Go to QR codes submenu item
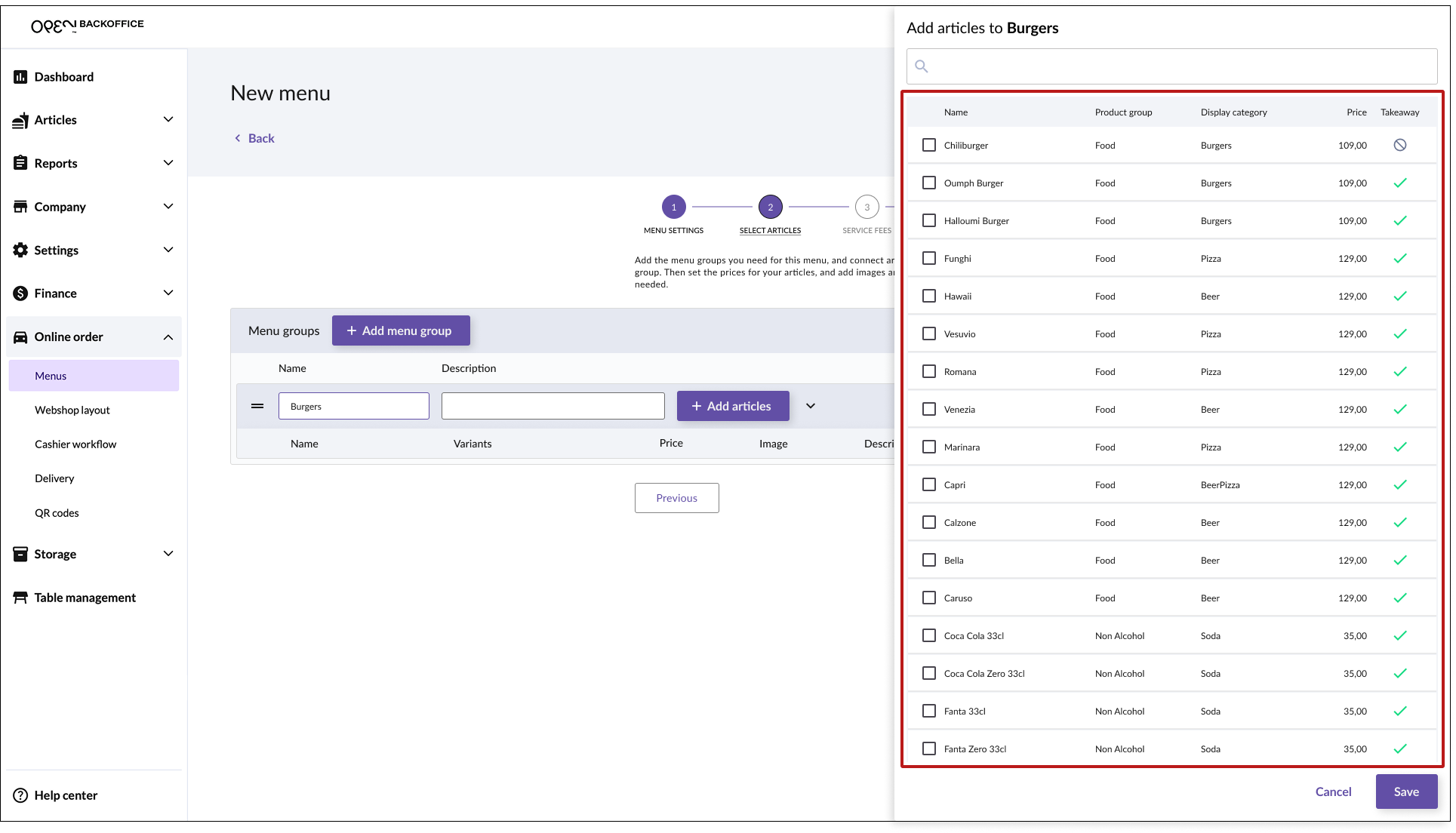This screenshot has height=833, width=1456. pos(57,513)
